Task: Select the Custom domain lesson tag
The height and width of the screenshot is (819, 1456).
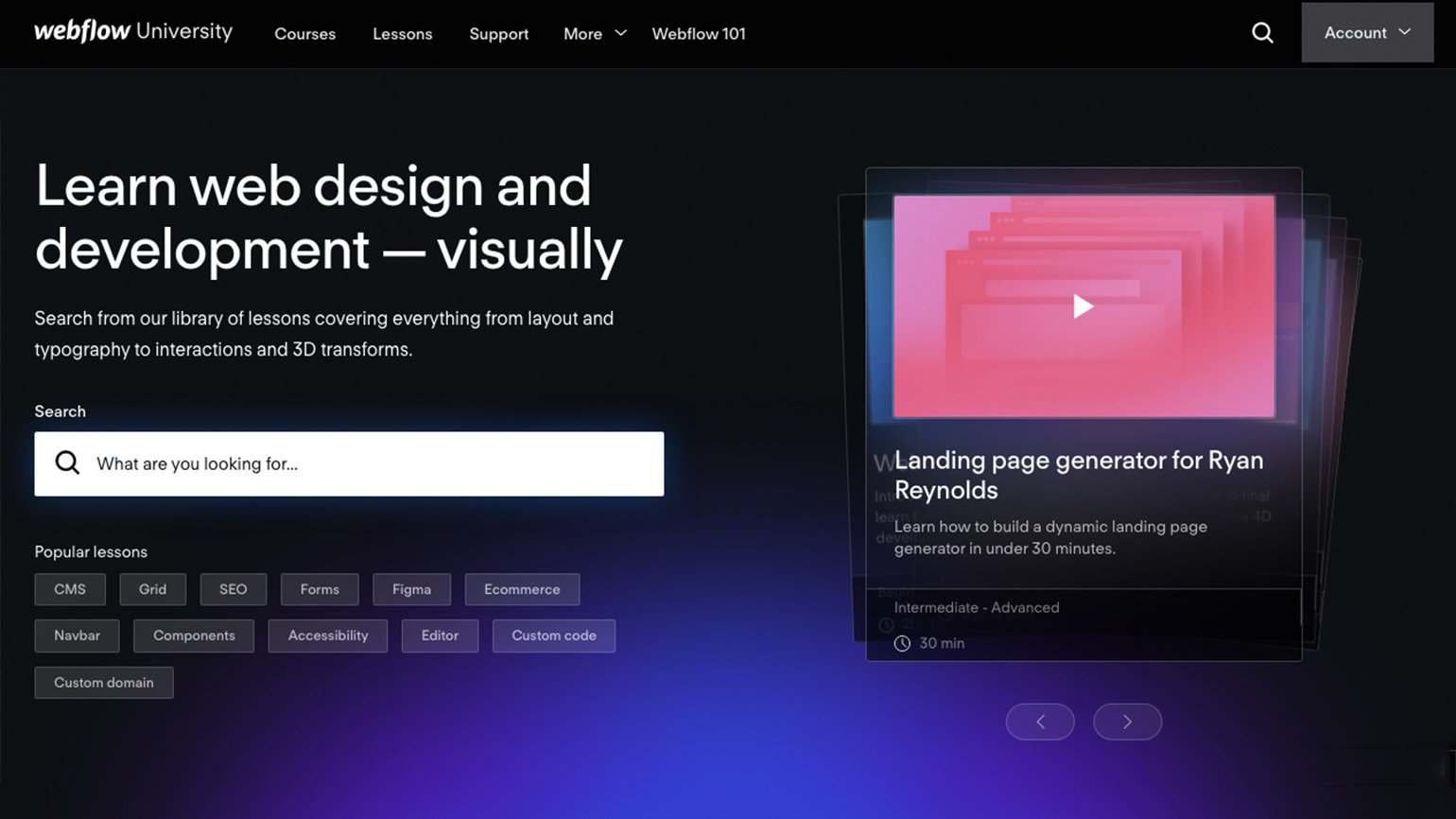Action: coord(104,682)
